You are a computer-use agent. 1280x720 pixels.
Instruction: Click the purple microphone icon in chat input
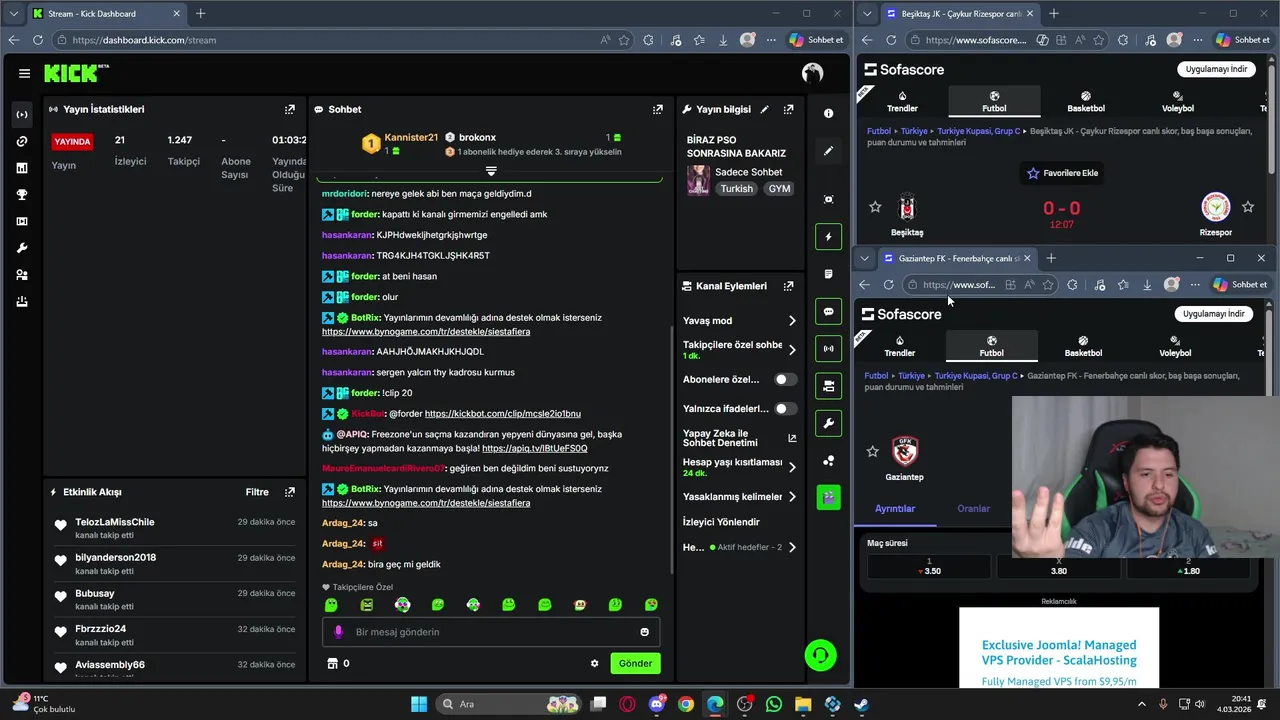click(338, 632)
